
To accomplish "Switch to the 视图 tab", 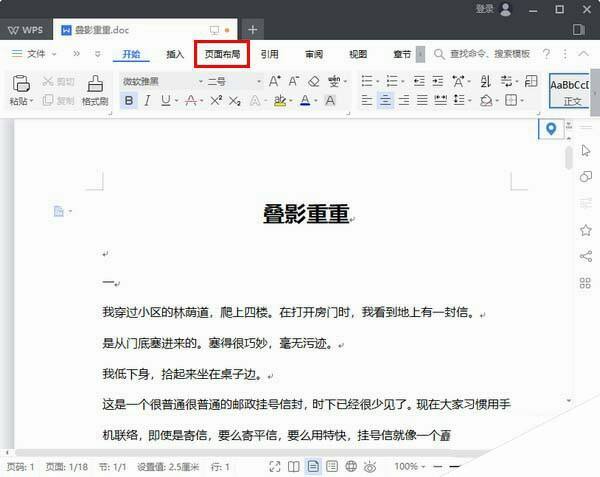I will (358, 54).
